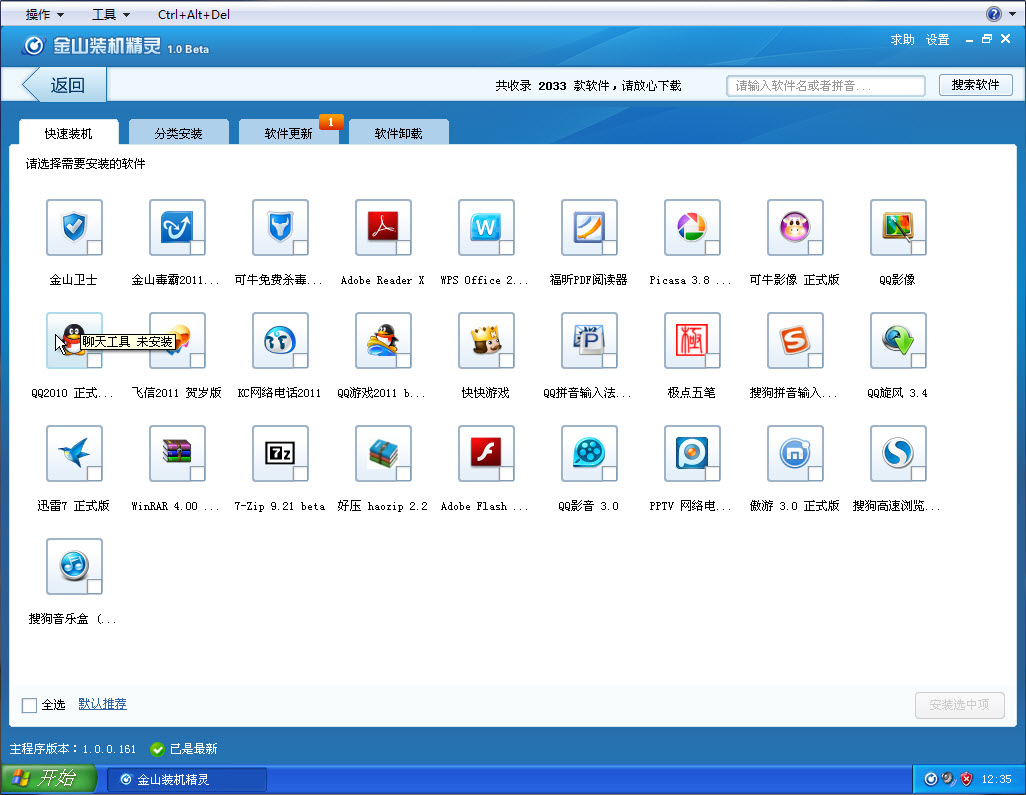Tick the checkbox on 极点五笔 icon

(x=713, y=361)
